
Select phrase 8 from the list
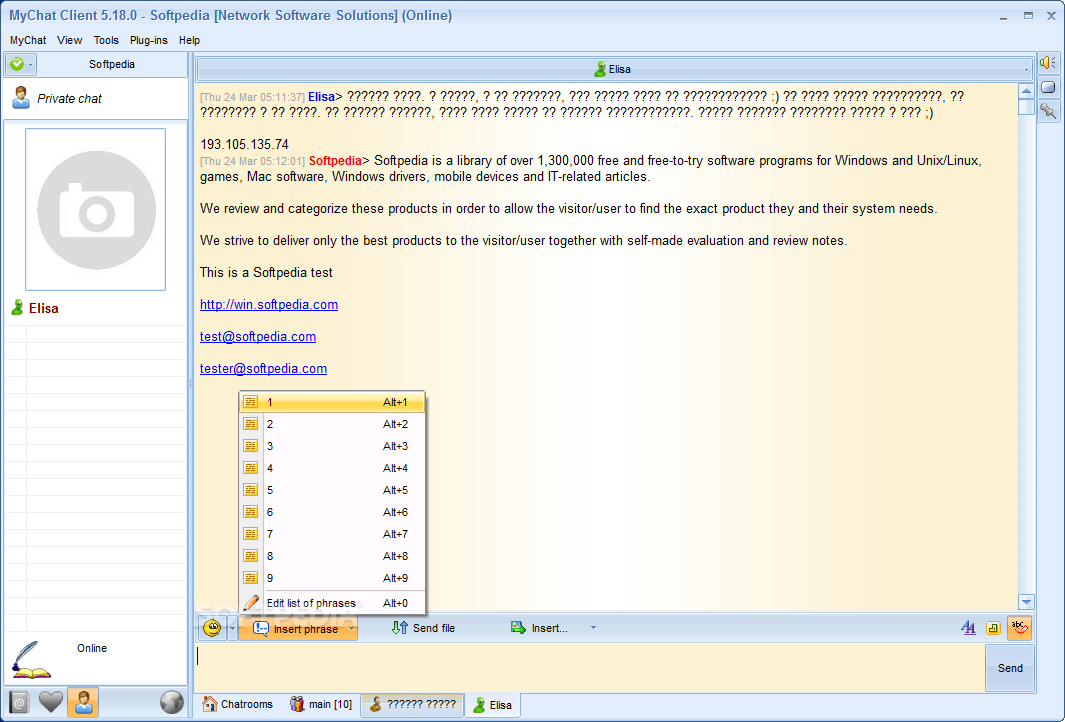332,556
